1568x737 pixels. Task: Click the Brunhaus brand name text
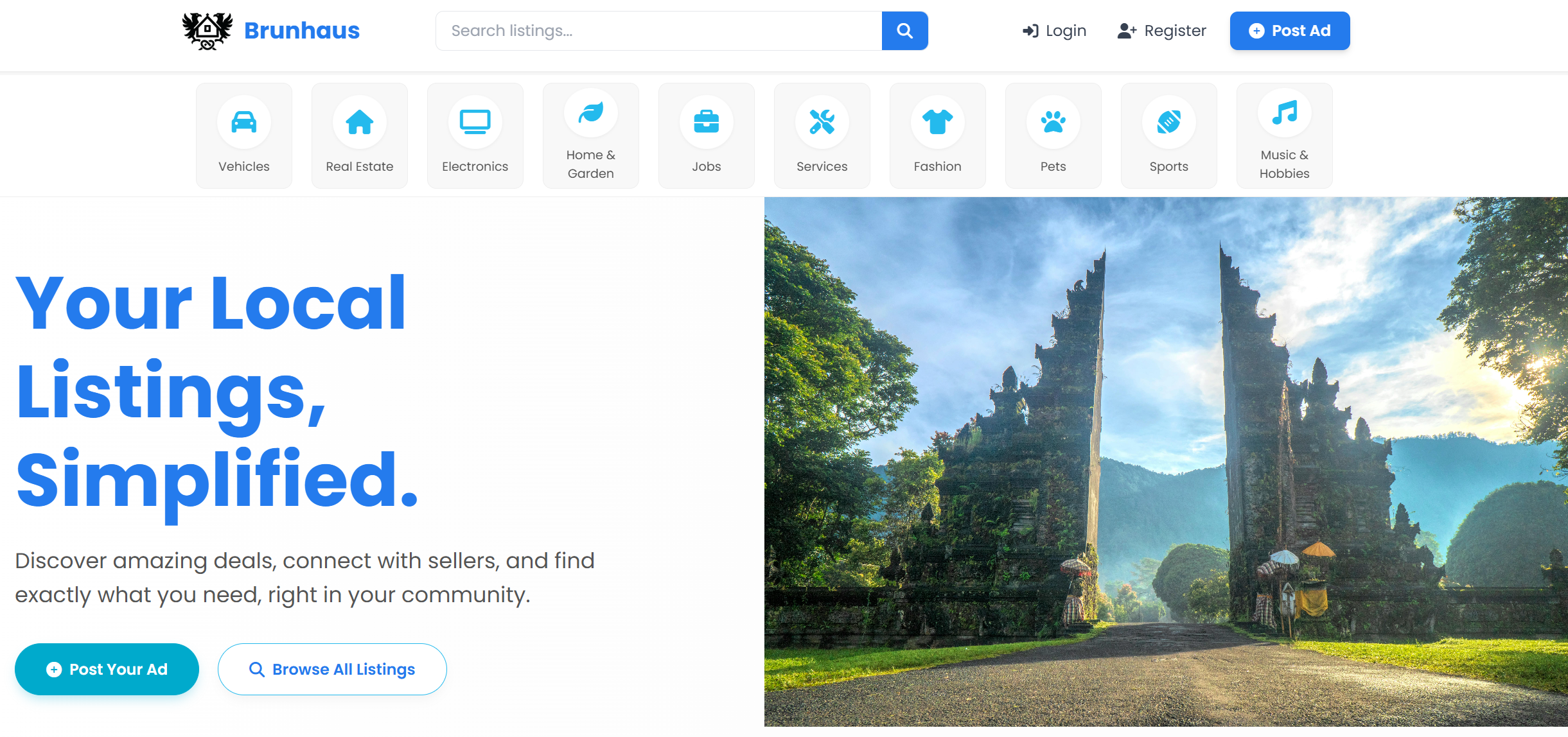pyautogui.click(x=302, y=31)
